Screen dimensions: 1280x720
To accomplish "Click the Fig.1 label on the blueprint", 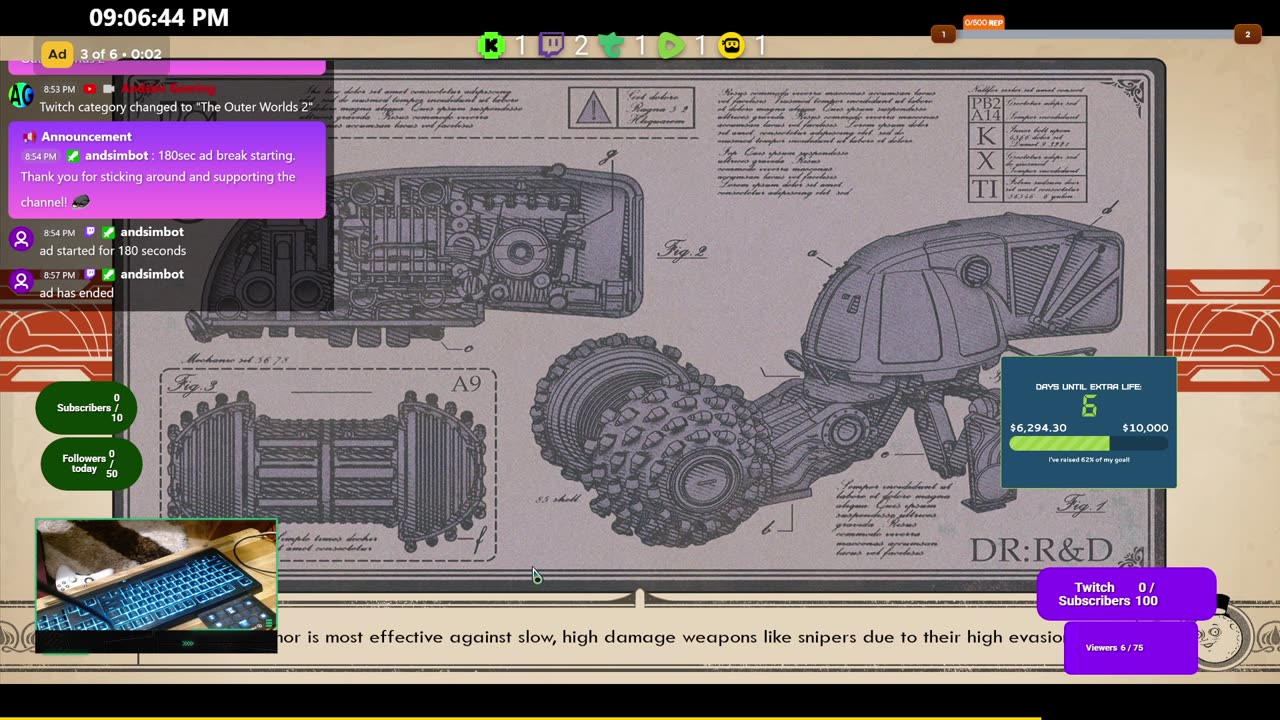I will [x=1083, y=506].
